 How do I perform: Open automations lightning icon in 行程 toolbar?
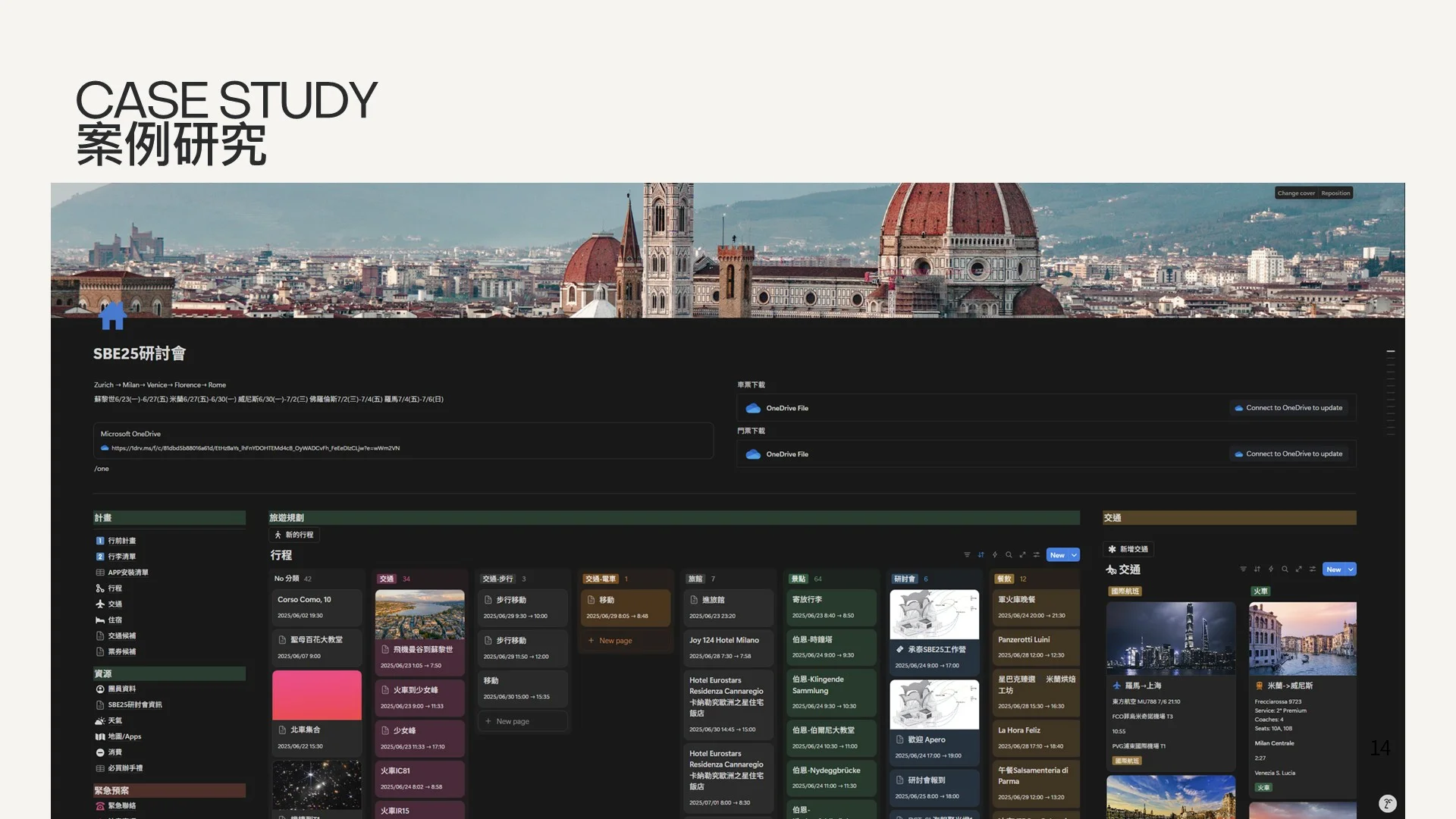995,555
